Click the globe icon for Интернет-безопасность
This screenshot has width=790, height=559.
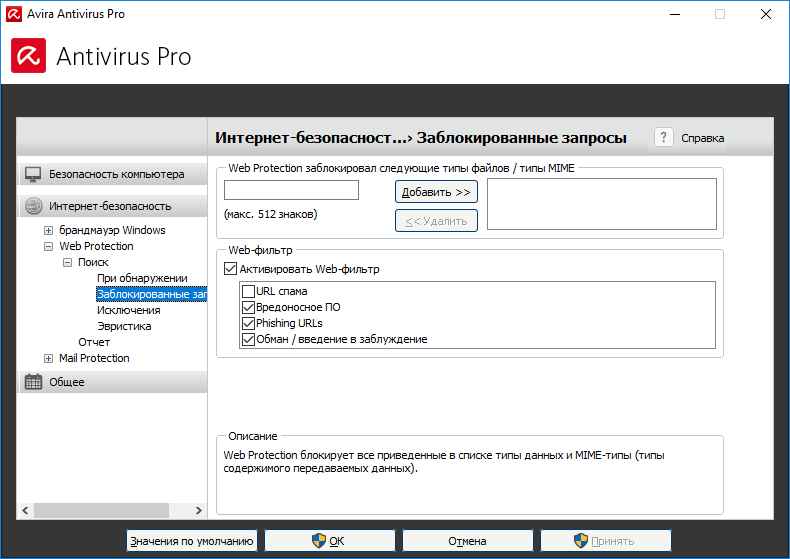tap(34, 206)
